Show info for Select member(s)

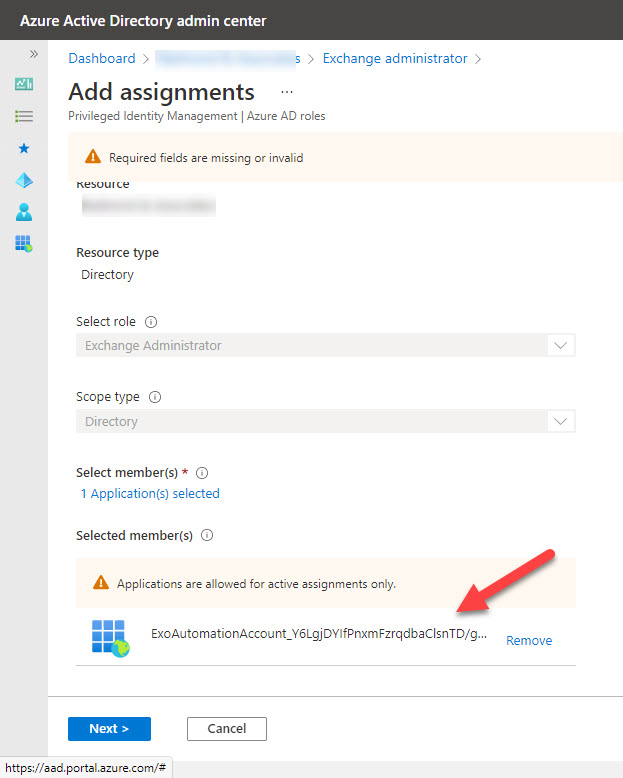coord(202,473)
